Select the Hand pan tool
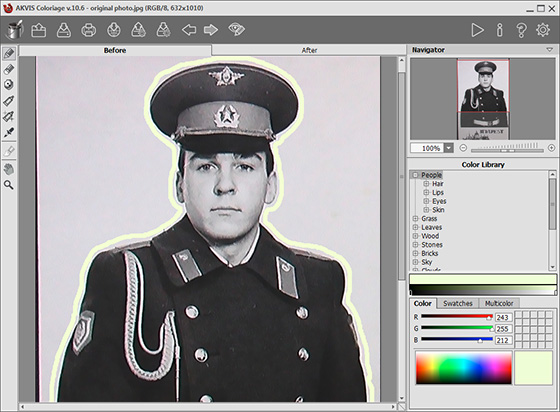The width and height of the screenshot is (560, 412). tap(9, 169)
